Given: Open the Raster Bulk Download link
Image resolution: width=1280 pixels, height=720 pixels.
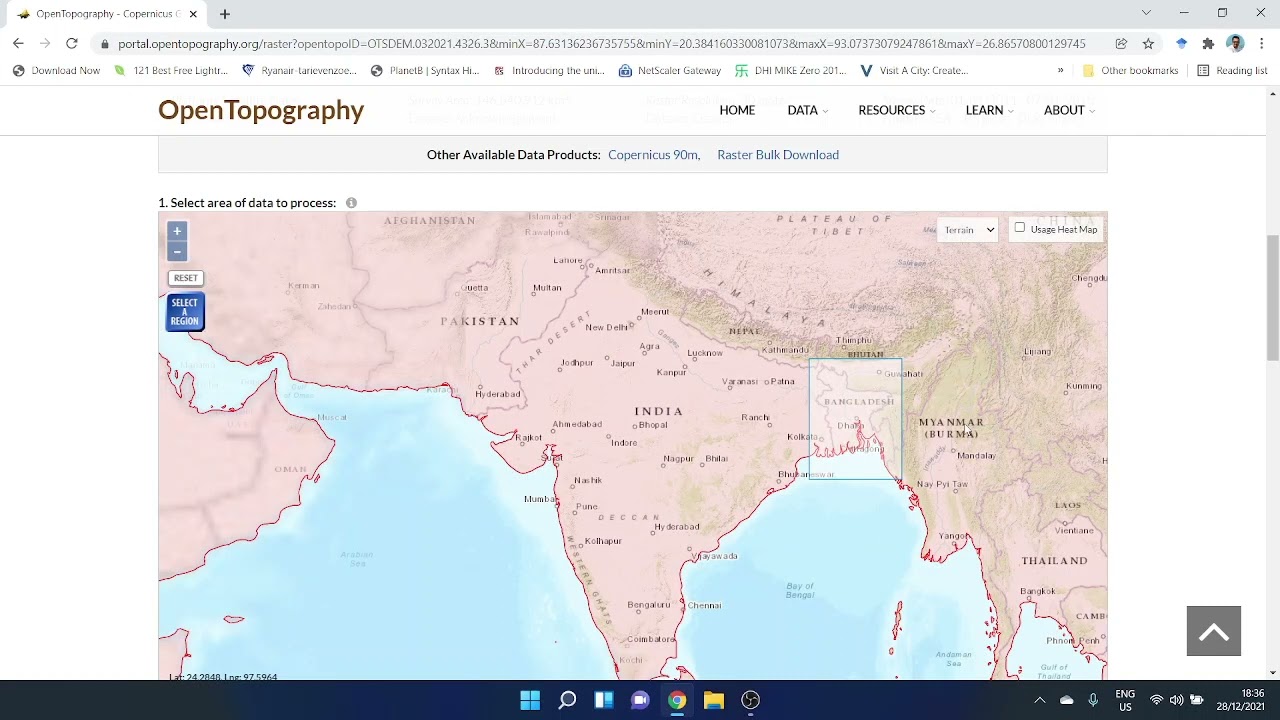Looking at the screenshot, I should click(778, 155).
